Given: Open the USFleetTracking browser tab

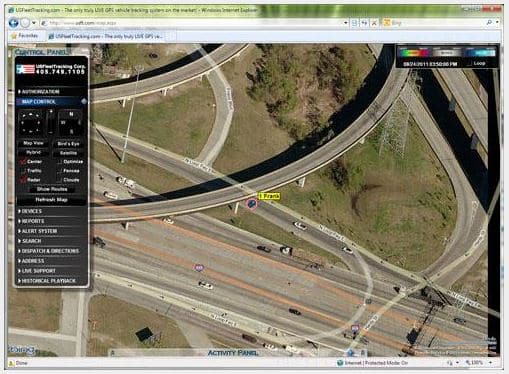Looking at the screenshot, I should click(x=106, y=36).
